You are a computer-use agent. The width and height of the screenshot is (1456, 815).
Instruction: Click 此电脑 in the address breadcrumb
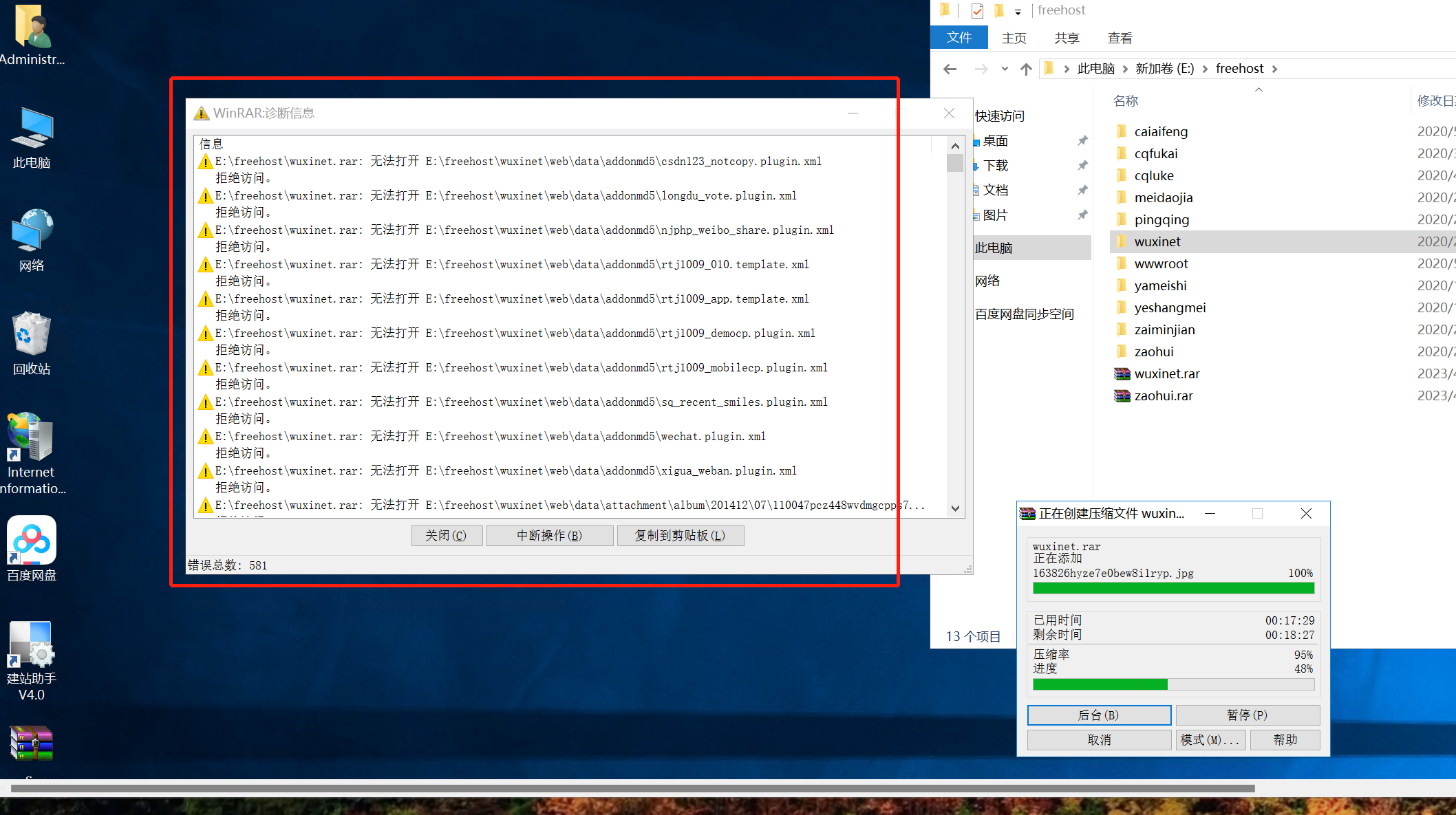coord(1096,69)
